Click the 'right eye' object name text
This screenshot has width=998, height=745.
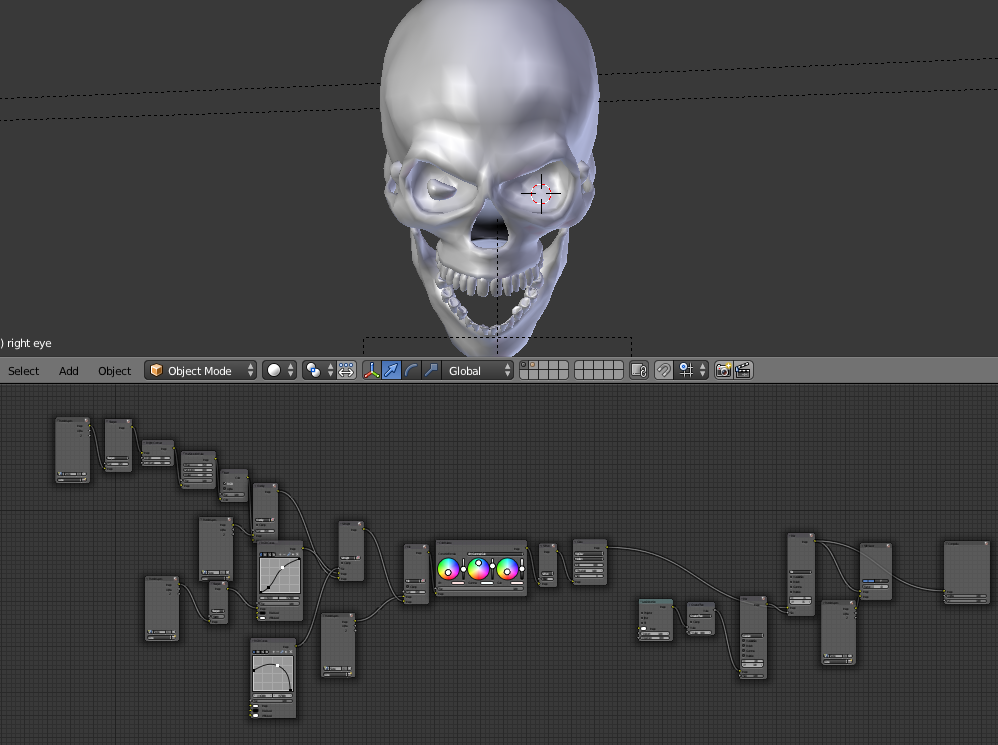(29, 344)
